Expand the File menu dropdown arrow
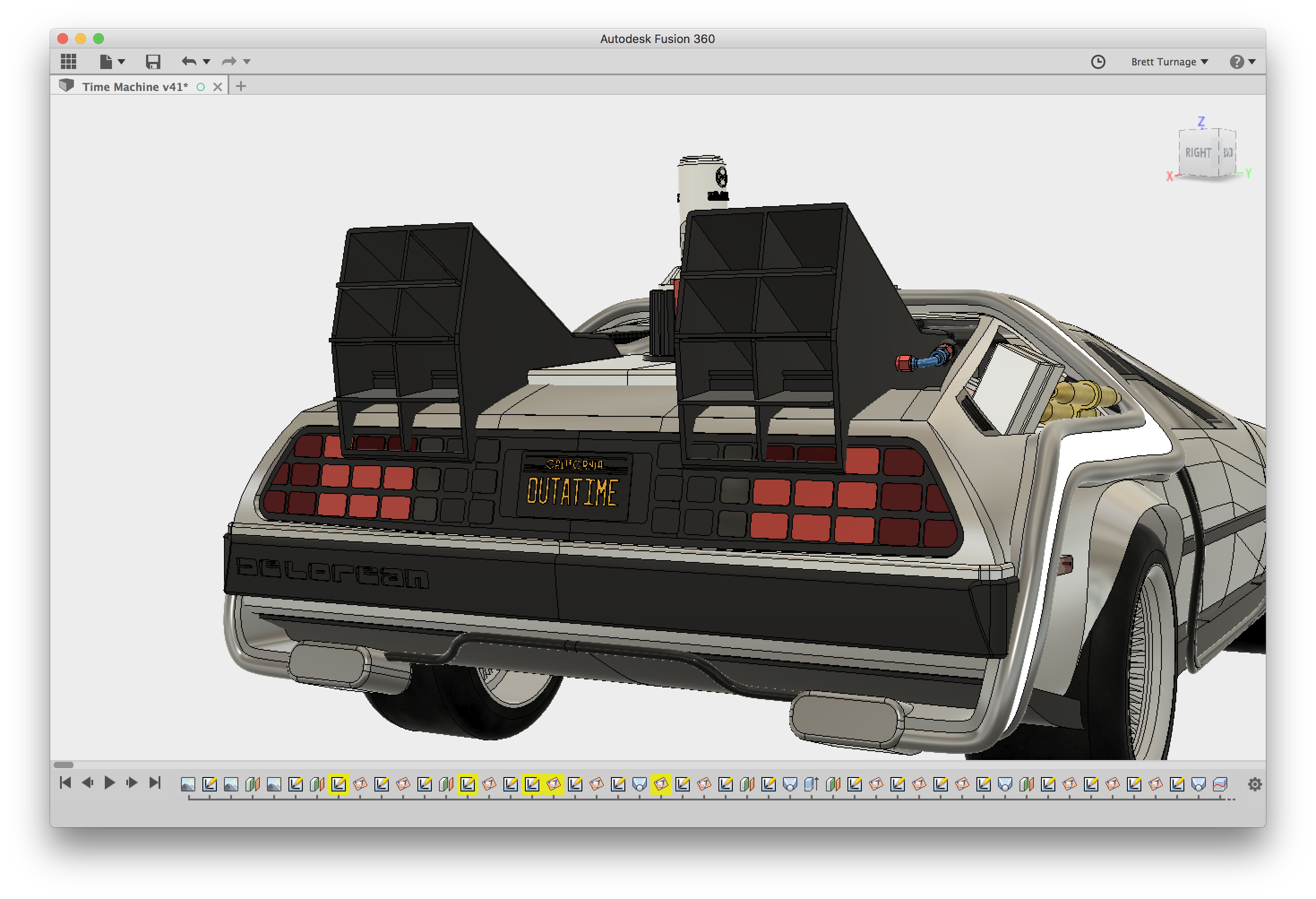Viewport: 1316px width, 899px height. [x=121, y=62]
